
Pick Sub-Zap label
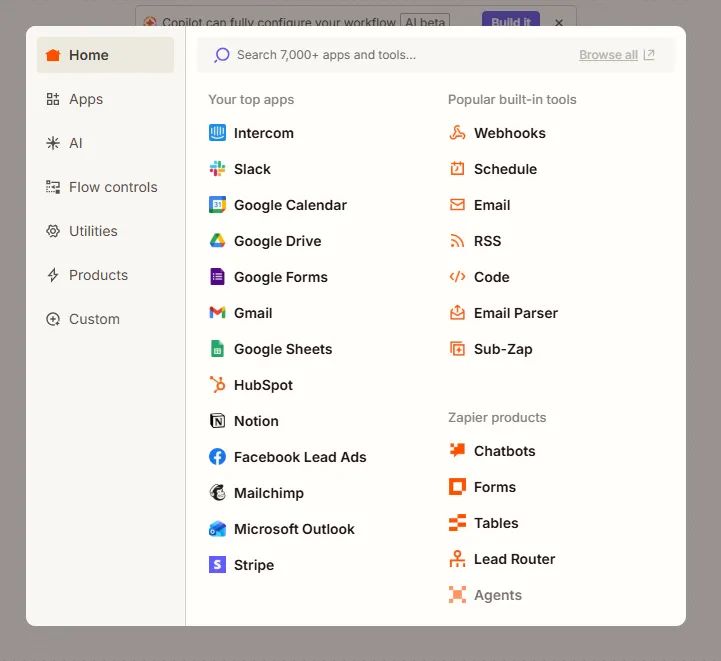(x=503, y=349)
